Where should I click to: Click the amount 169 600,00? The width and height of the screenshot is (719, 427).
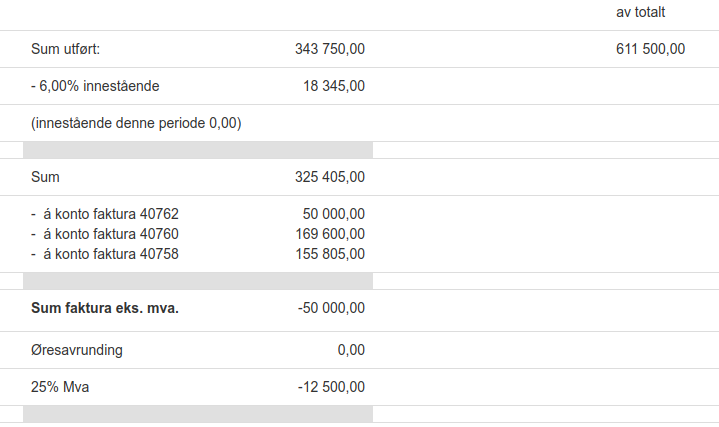point(330,234)
